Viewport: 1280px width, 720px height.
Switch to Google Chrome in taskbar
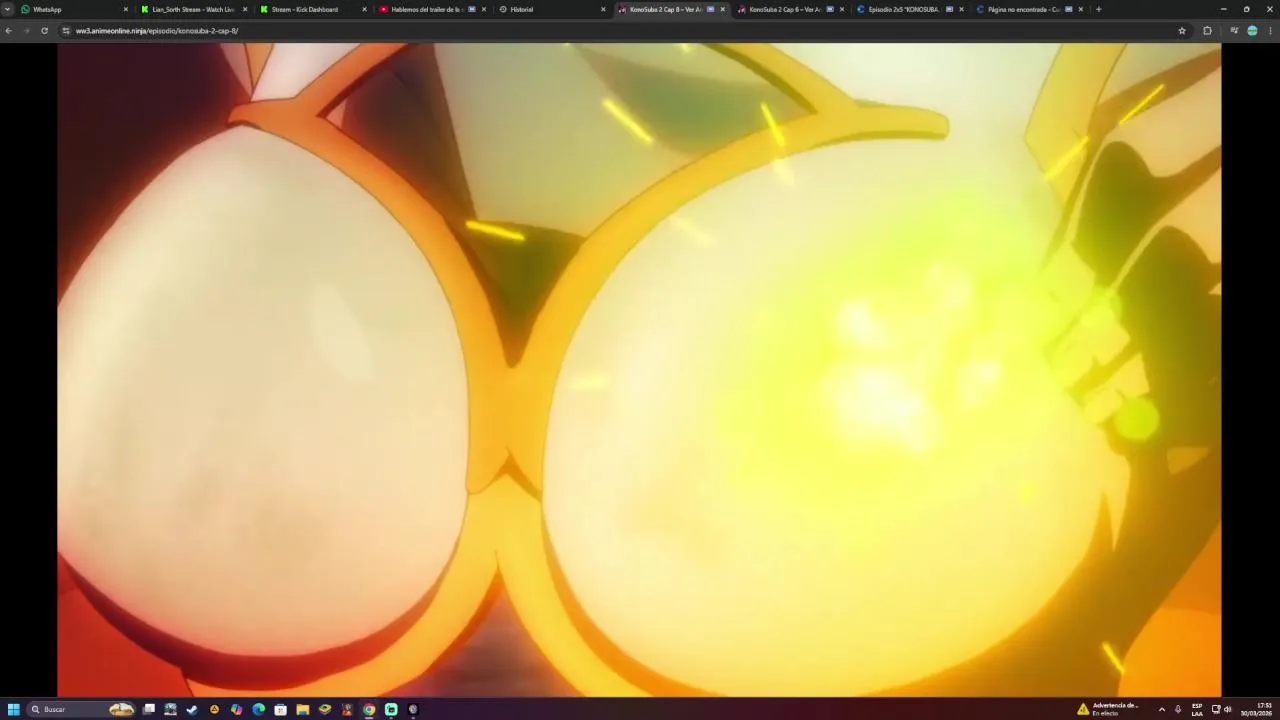click(x=369, y=709)
